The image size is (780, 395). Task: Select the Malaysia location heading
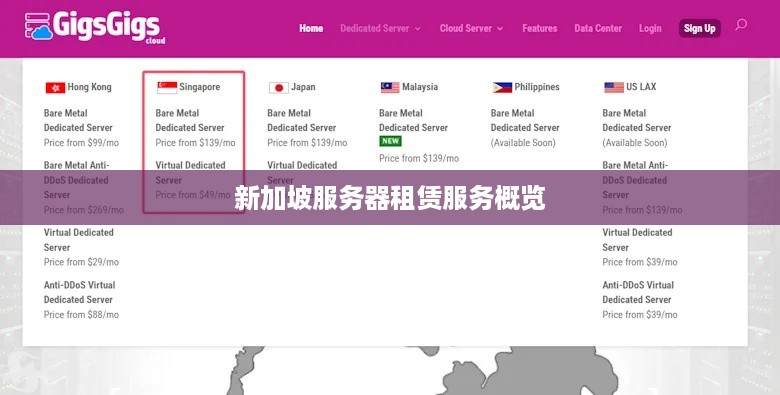[420, 87]
